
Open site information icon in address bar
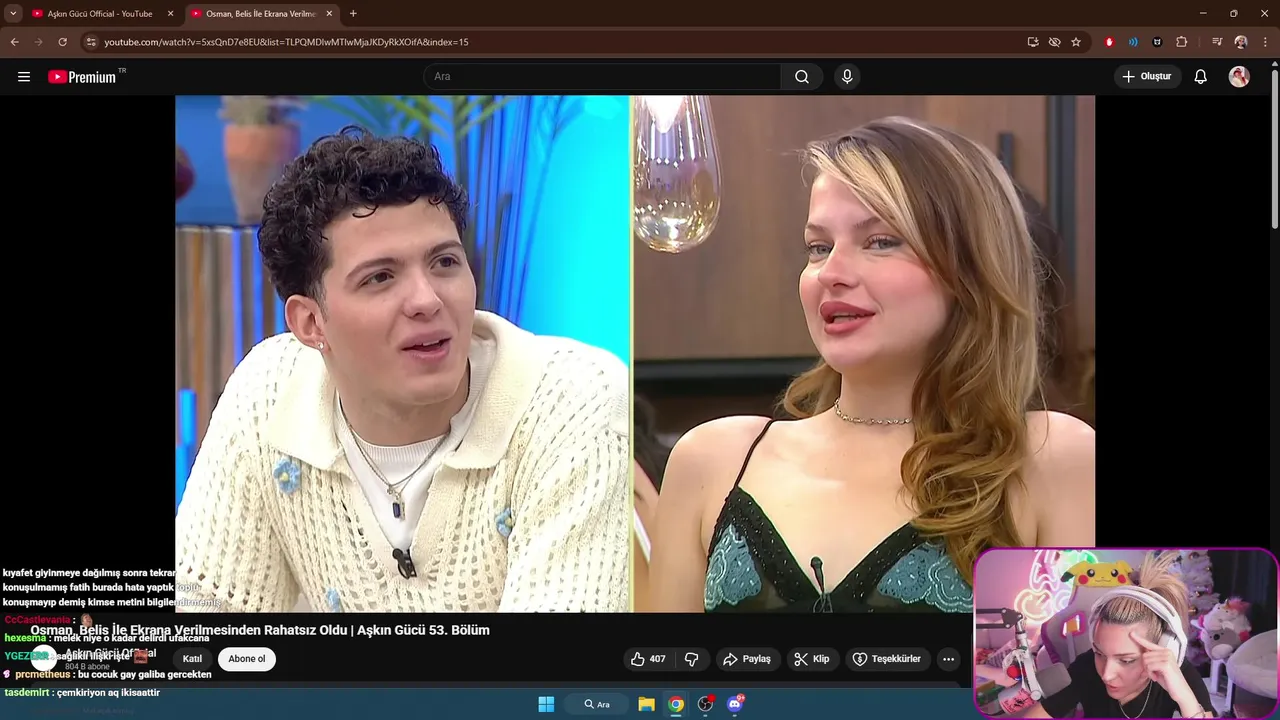91,42
